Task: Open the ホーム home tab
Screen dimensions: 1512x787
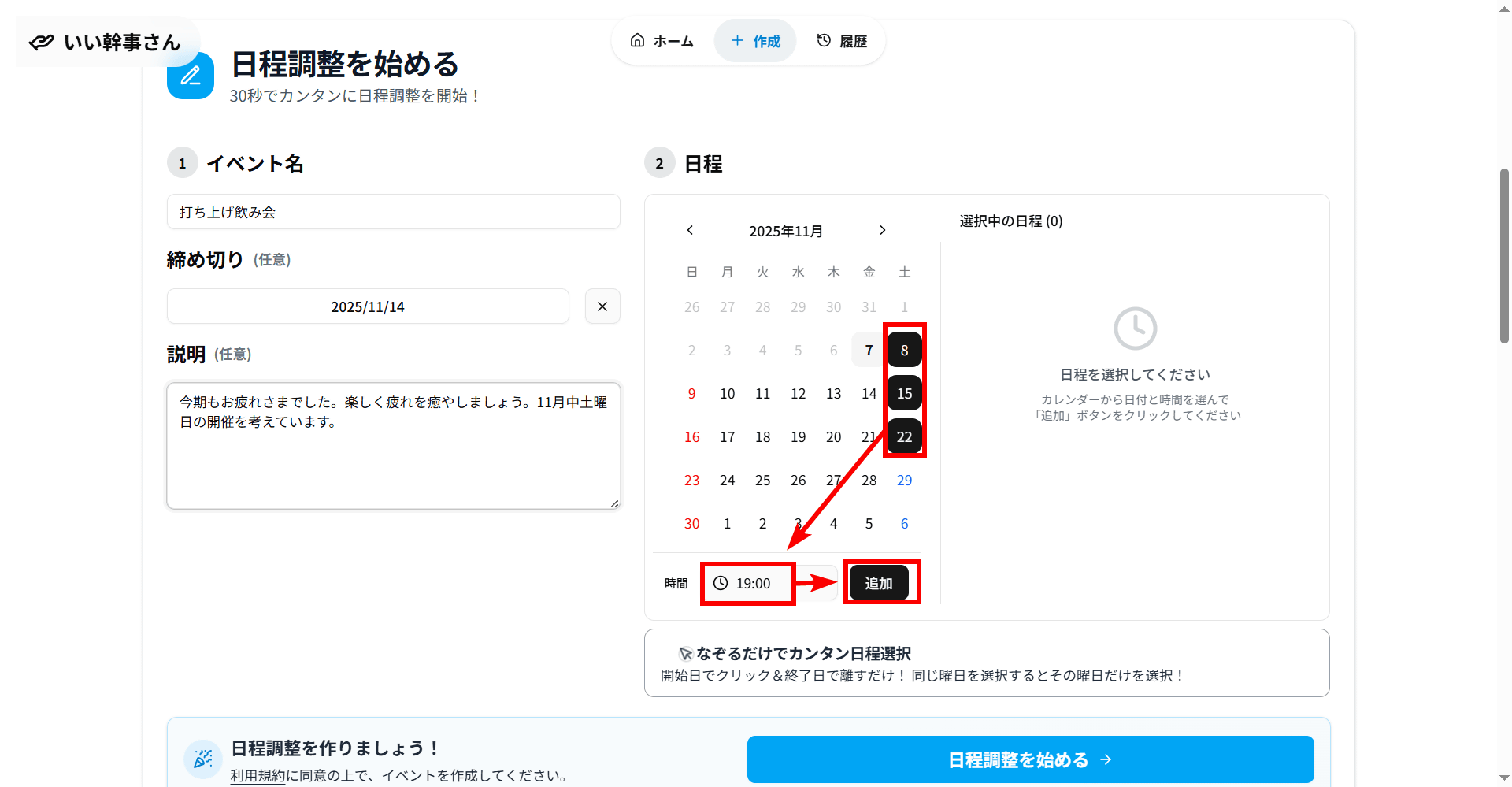Action: pos(662,41)
